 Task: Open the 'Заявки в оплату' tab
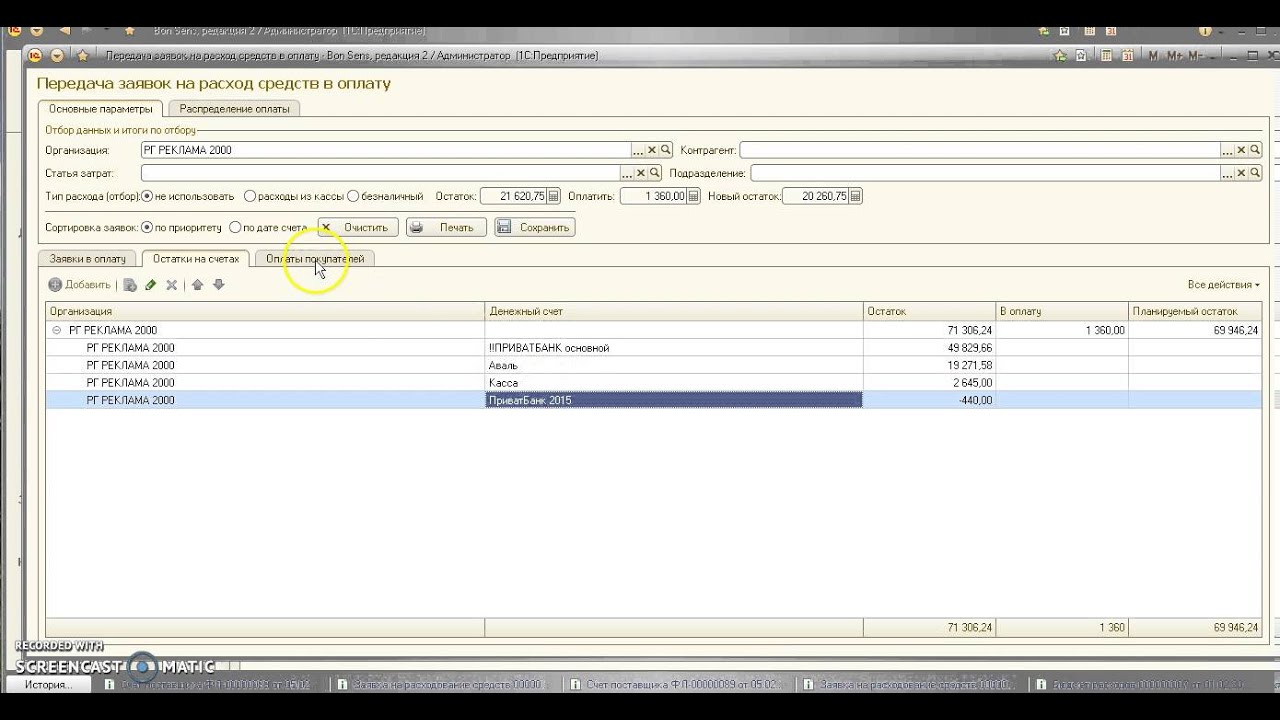[88, 258]
